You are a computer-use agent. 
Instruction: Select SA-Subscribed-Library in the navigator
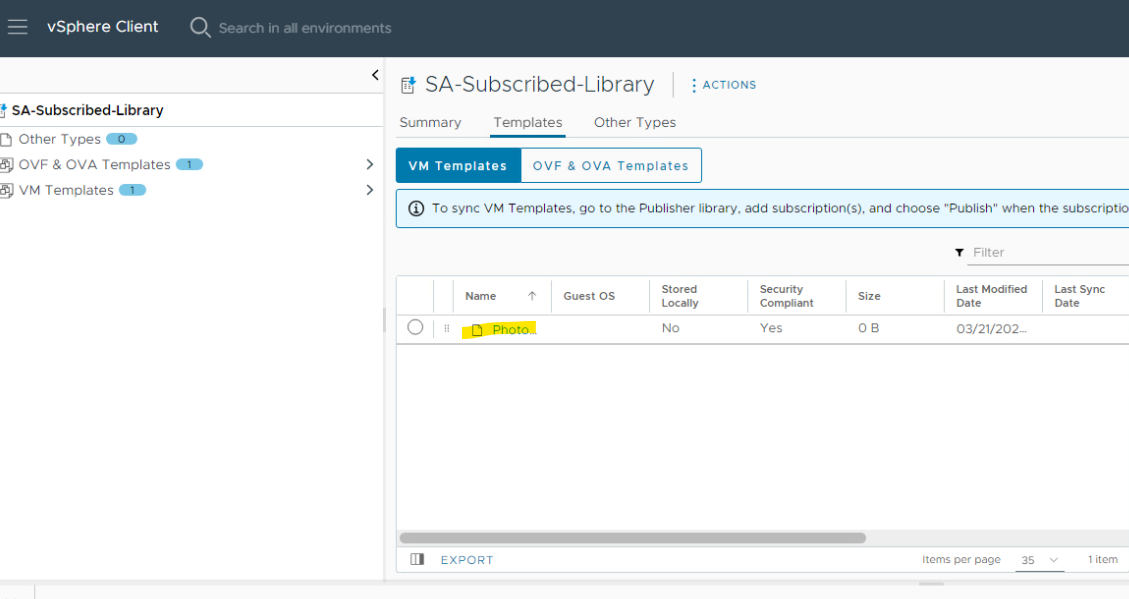[87, 110]
